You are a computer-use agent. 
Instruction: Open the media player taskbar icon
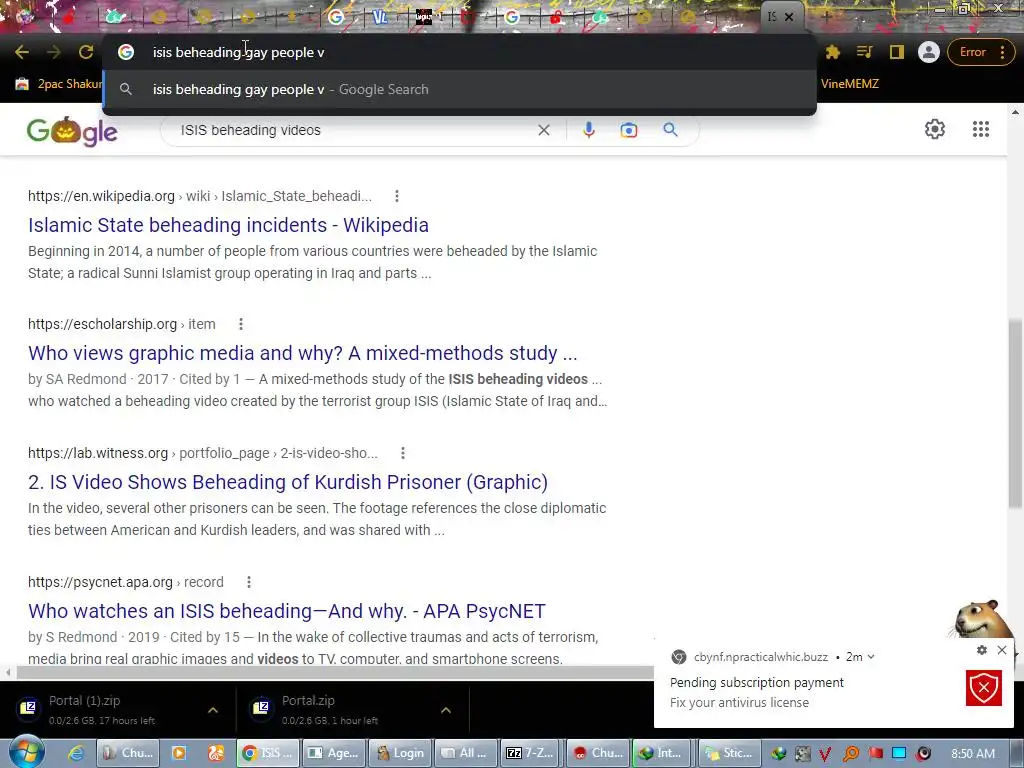tap(178, 753)
